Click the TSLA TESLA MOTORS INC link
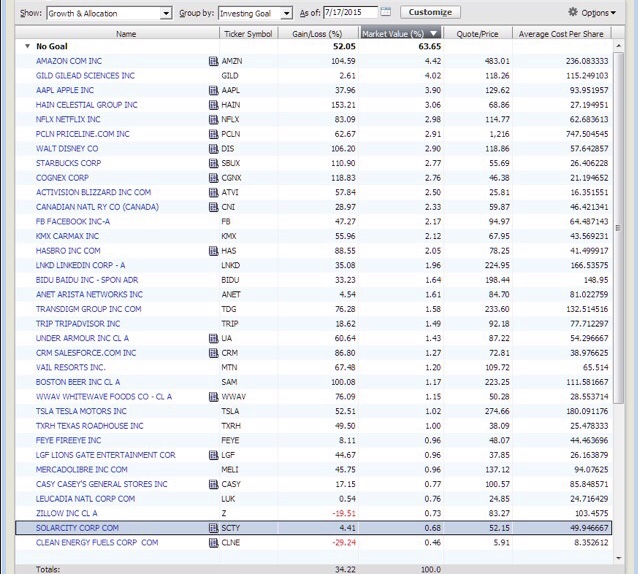The height and width of the screenshot is (574, 638). (81, 411)
